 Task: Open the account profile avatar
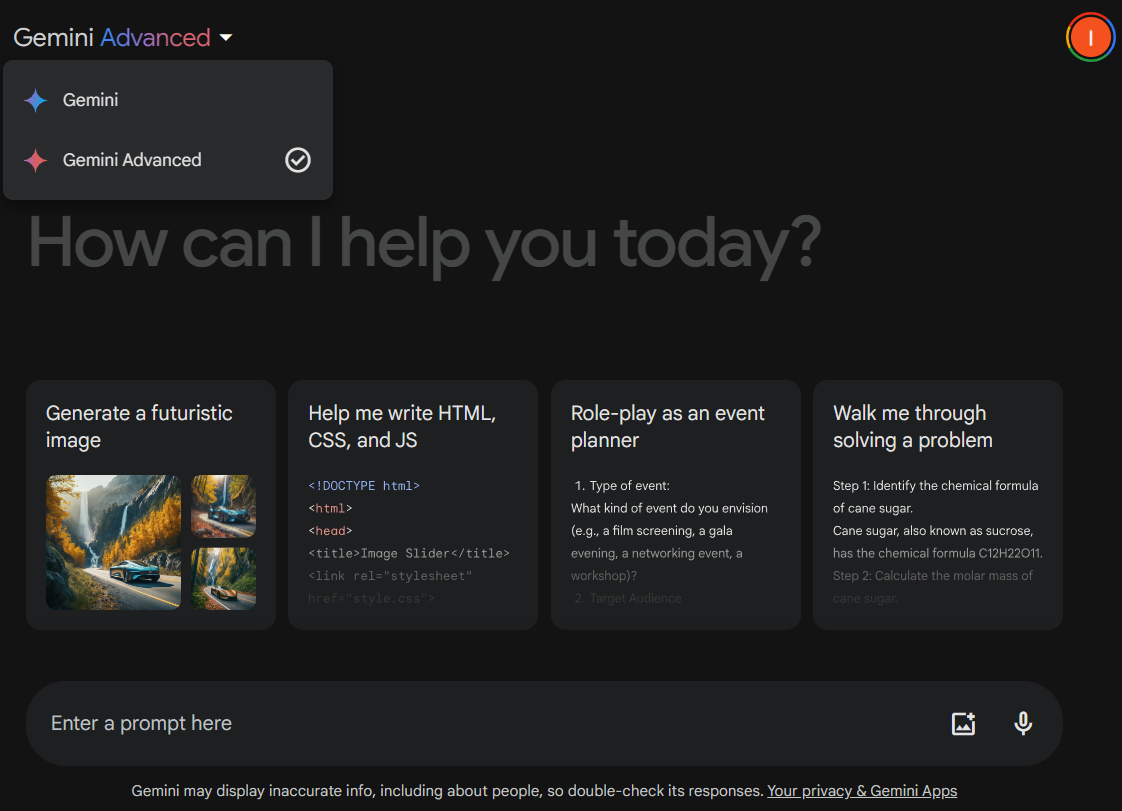click(1090, 37)
